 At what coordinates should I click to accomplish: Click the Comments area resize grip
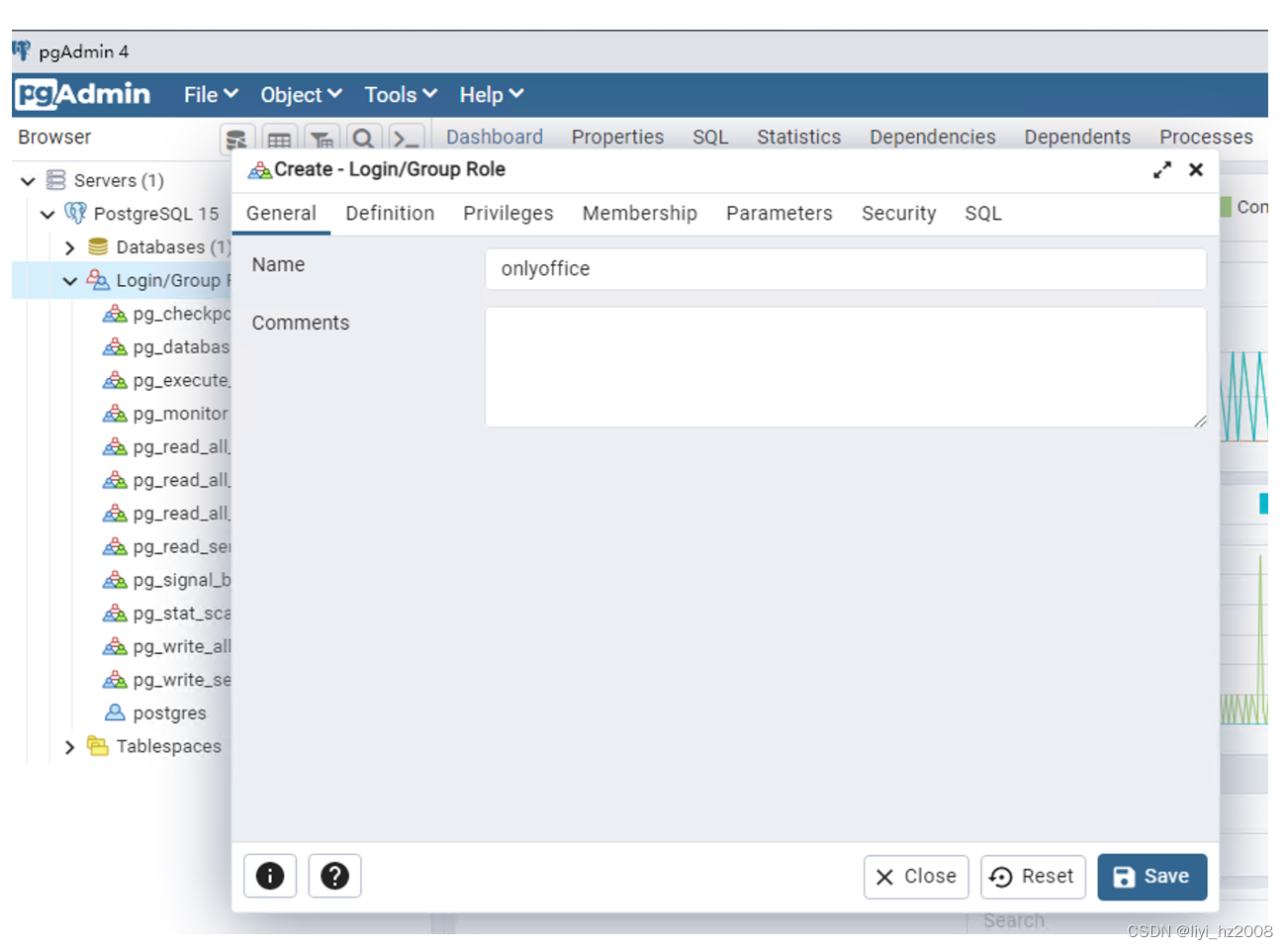1199,421
